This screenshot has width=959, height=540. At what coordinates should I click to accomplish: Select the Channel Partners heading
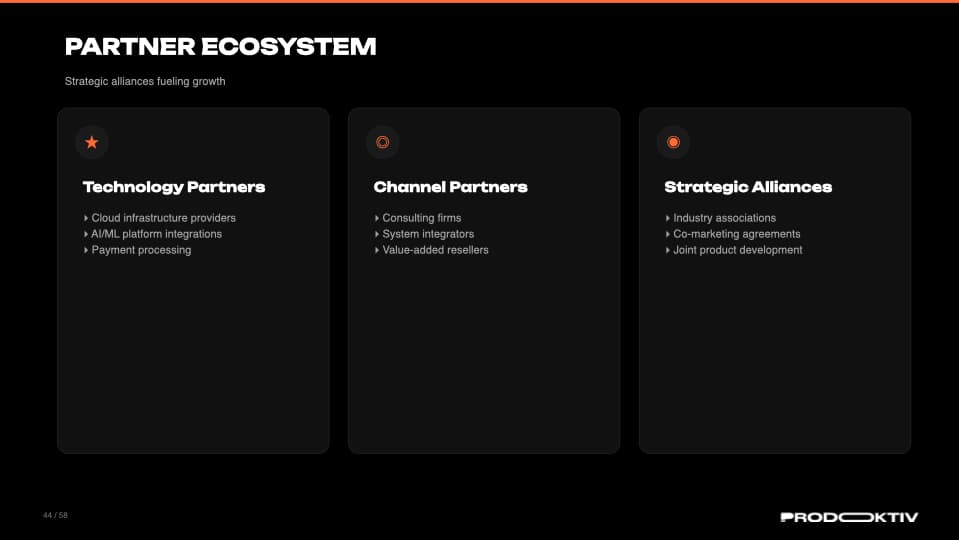coord(450,187)
